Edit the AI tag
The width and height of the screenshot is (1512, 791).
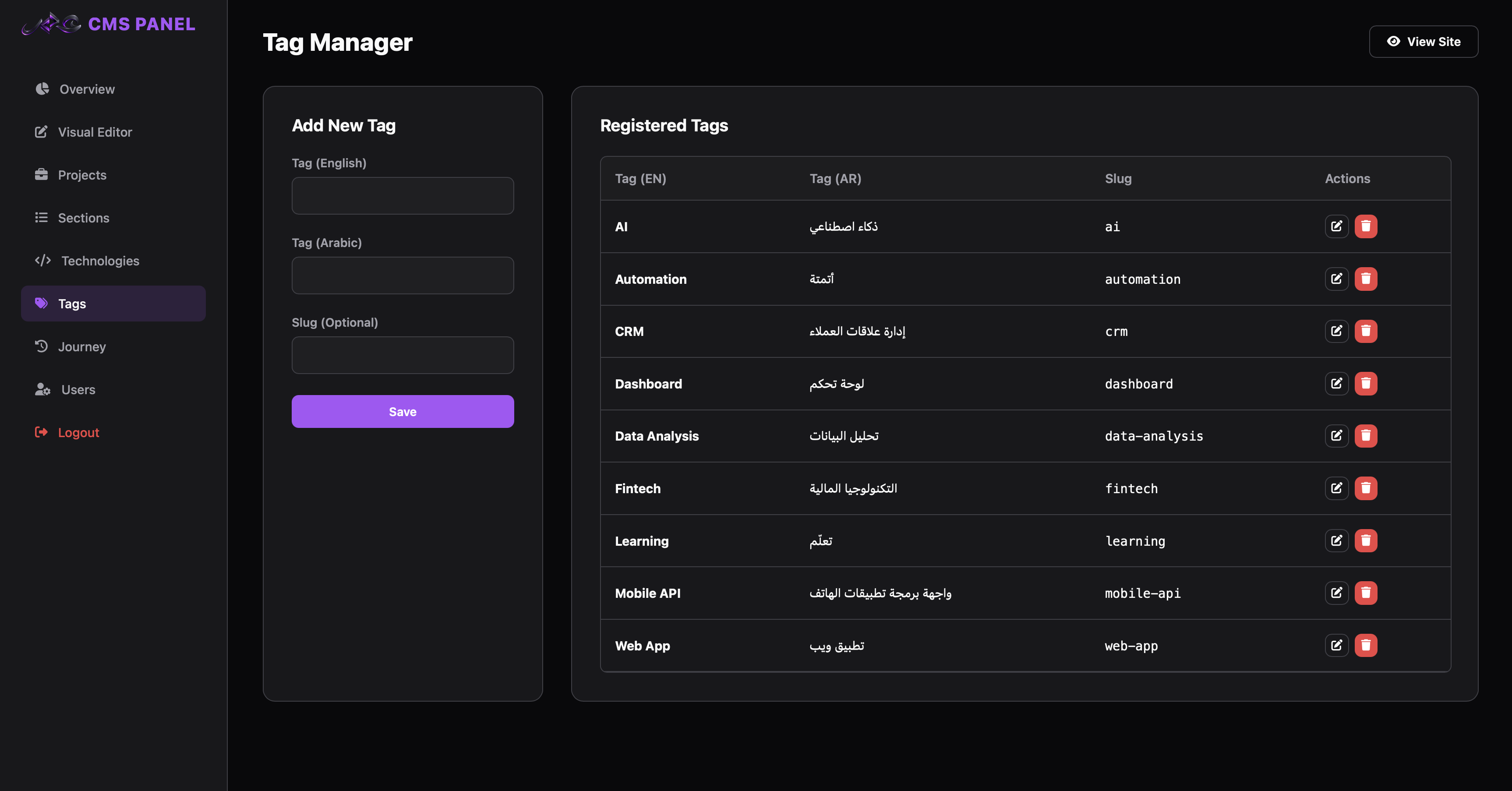pos(1336,226)
